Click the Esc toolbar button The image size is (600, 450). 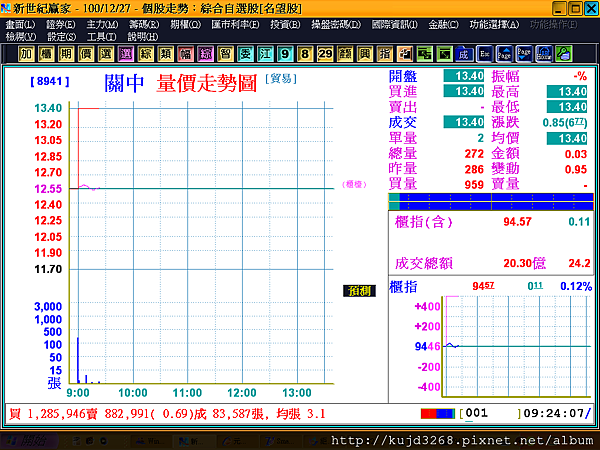(x=484, y=54)
